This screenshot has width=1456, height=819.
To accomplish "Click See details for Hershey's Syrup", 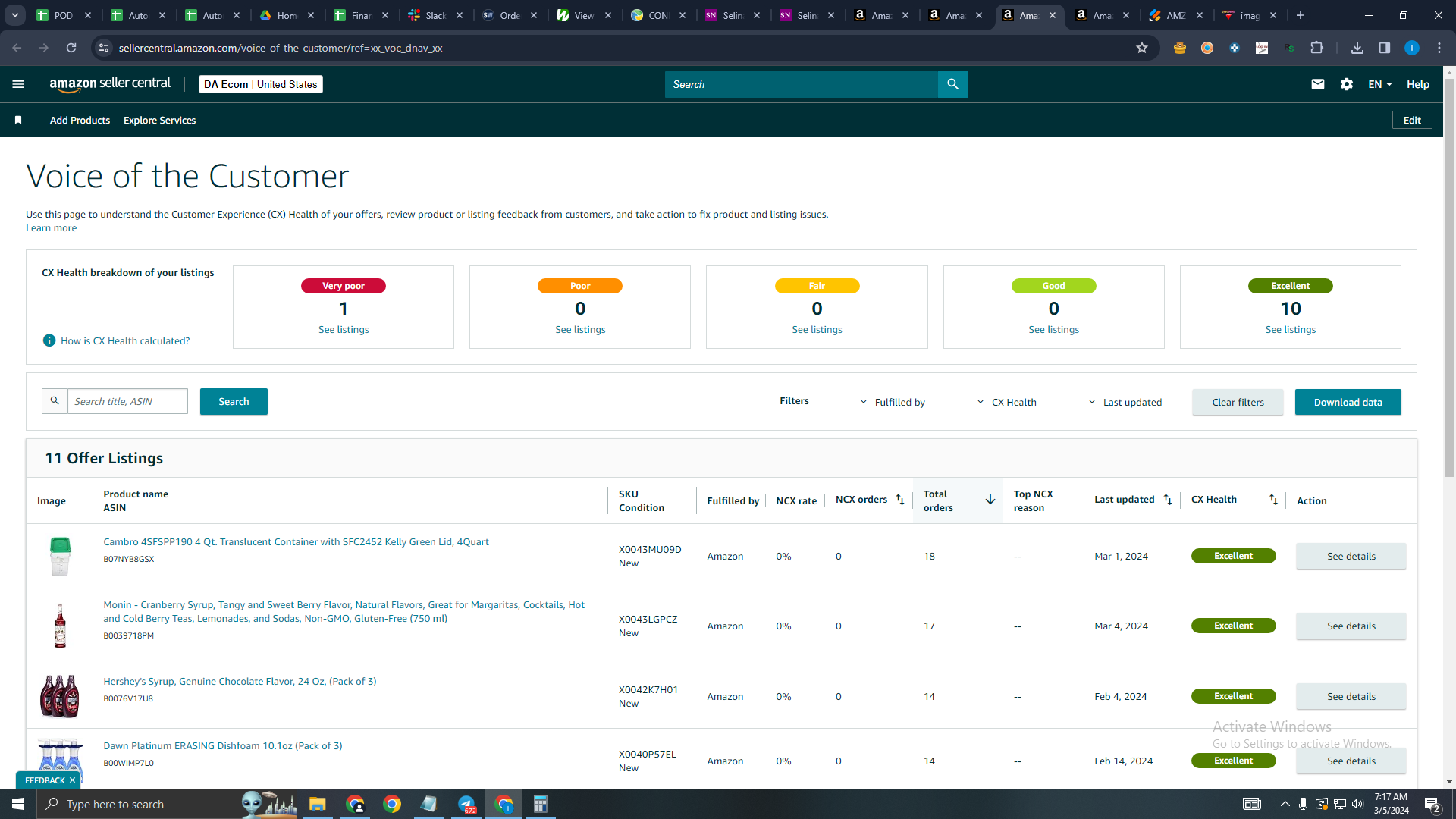I will [x=1351, y=696].
